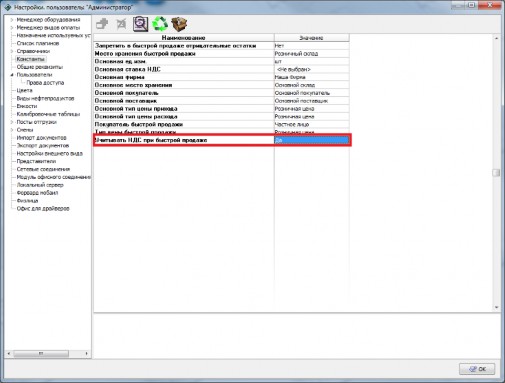Expand the Менеджер видов оплаты node
This screenshot has height=383, width=505.
pos(12,28)
